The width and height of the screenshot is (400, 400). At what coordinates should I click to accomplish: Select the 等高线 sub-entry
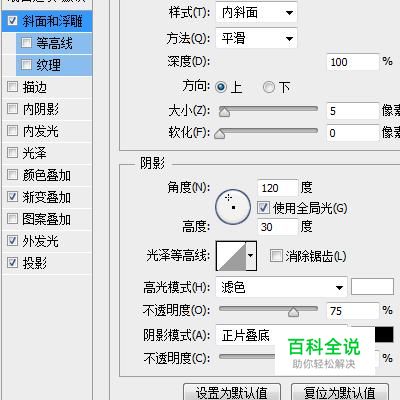tap(54, 43)
